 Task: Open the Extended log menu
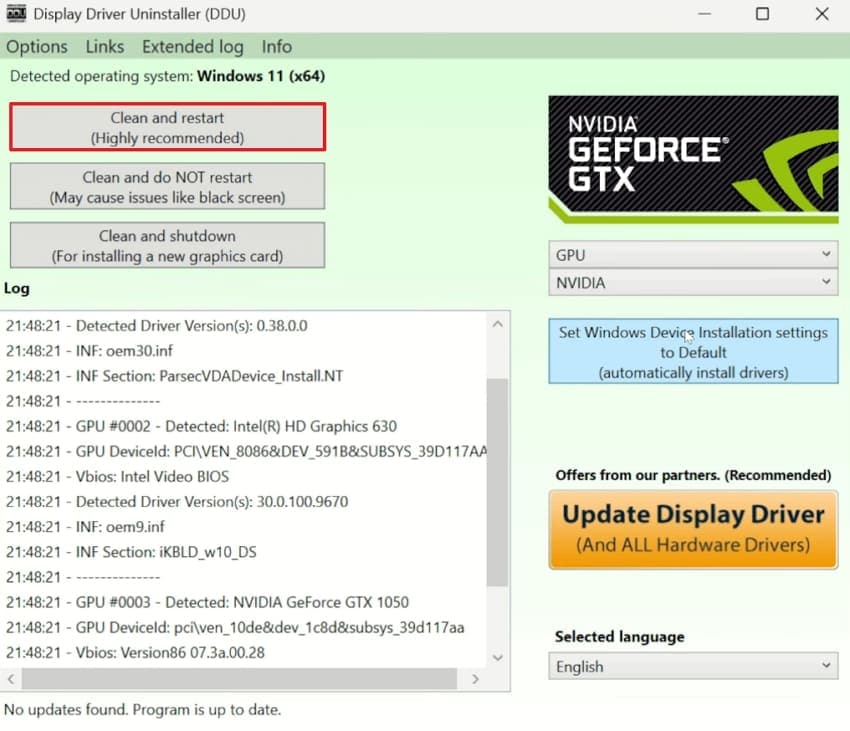tap(192, 47)
